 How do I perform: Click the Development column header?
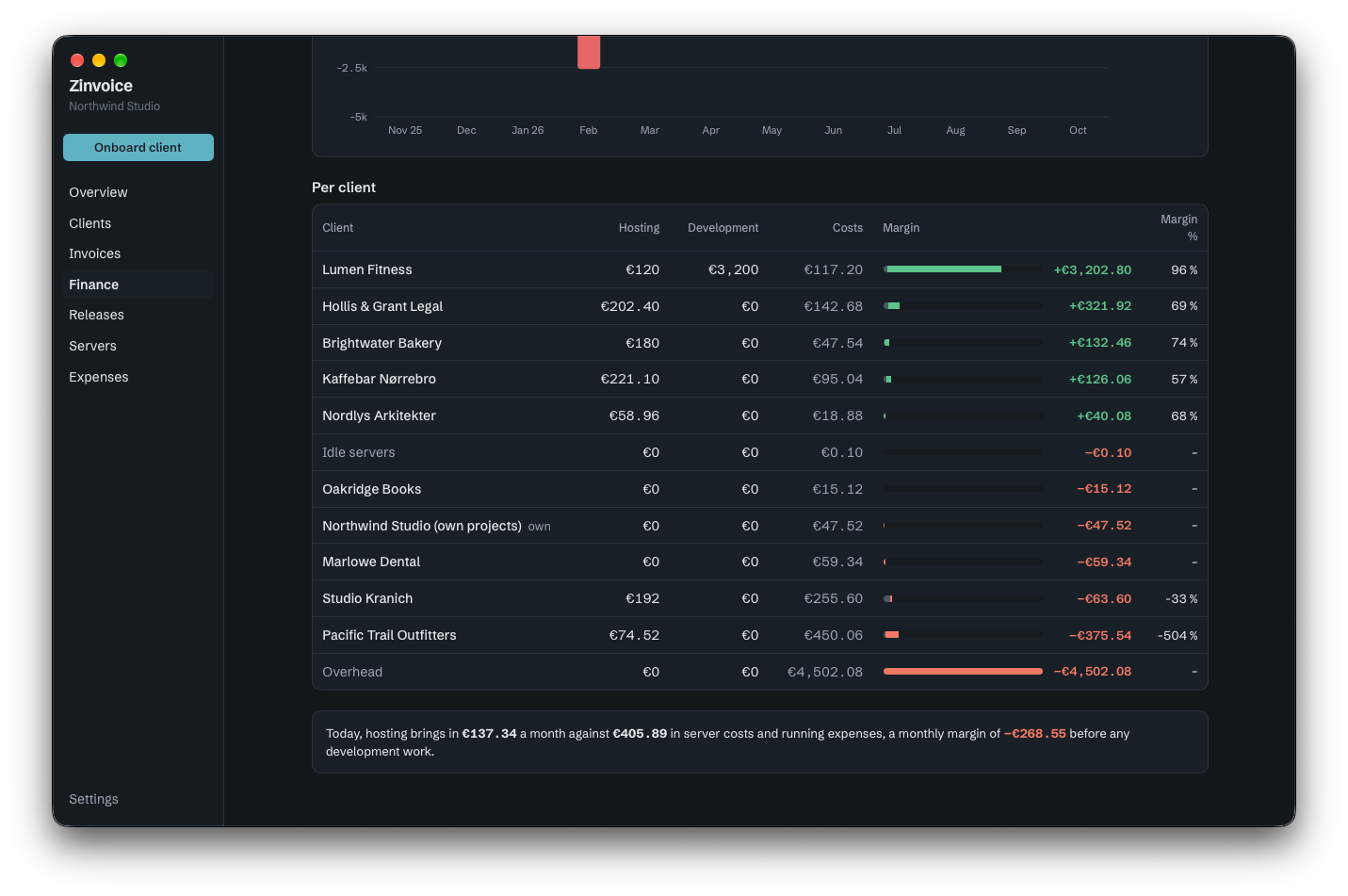click(x=723, y=228)
